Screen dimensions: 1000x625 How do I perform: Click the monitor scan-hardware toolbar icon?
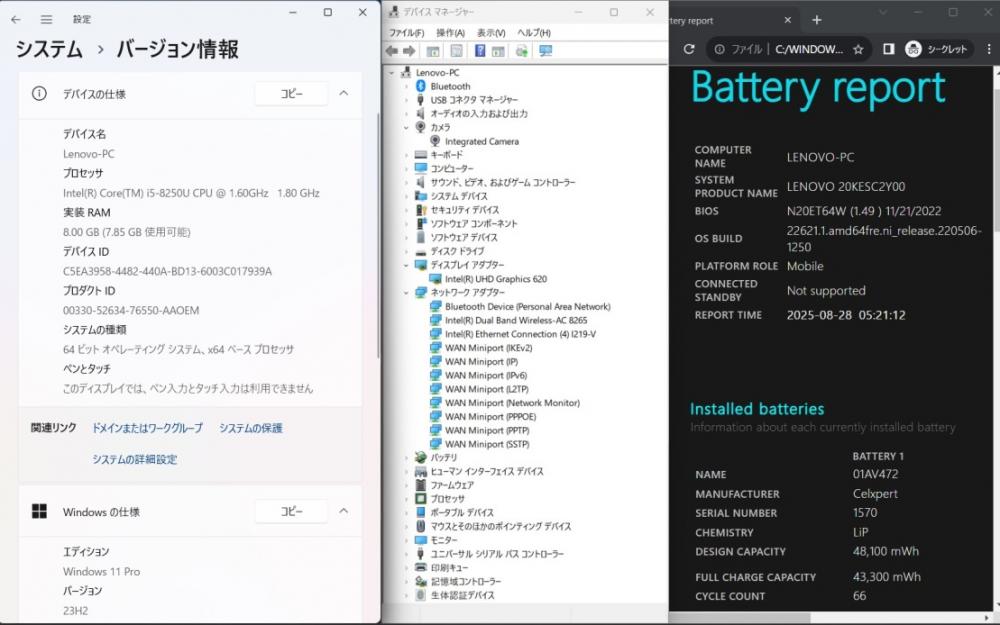click(546, 51)
